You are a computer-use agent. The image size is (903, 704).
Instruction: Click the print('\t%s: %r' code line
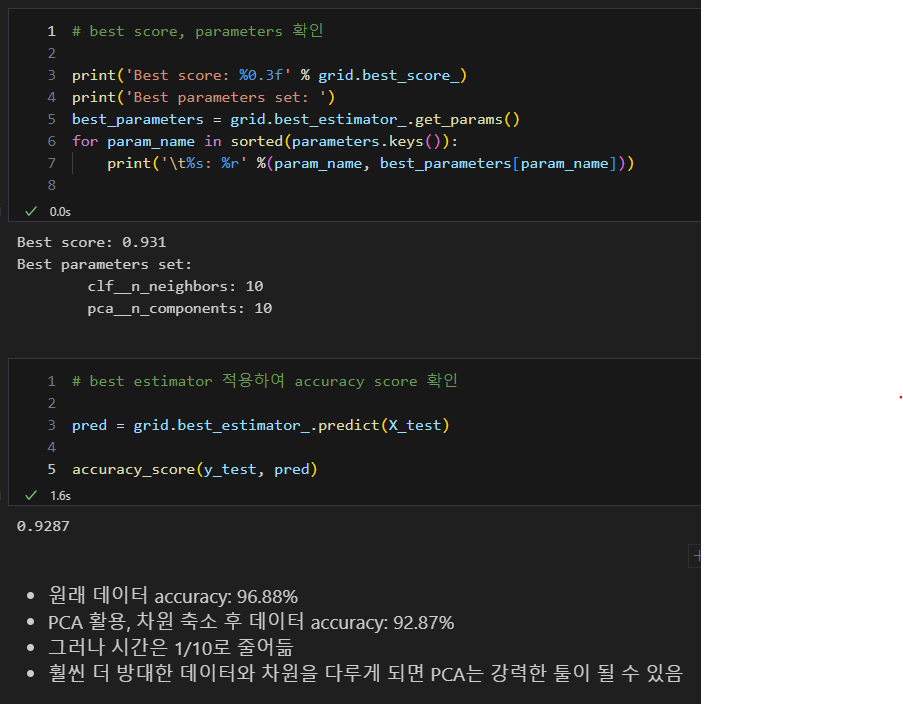pyautogui.click(x=370, y=164)
